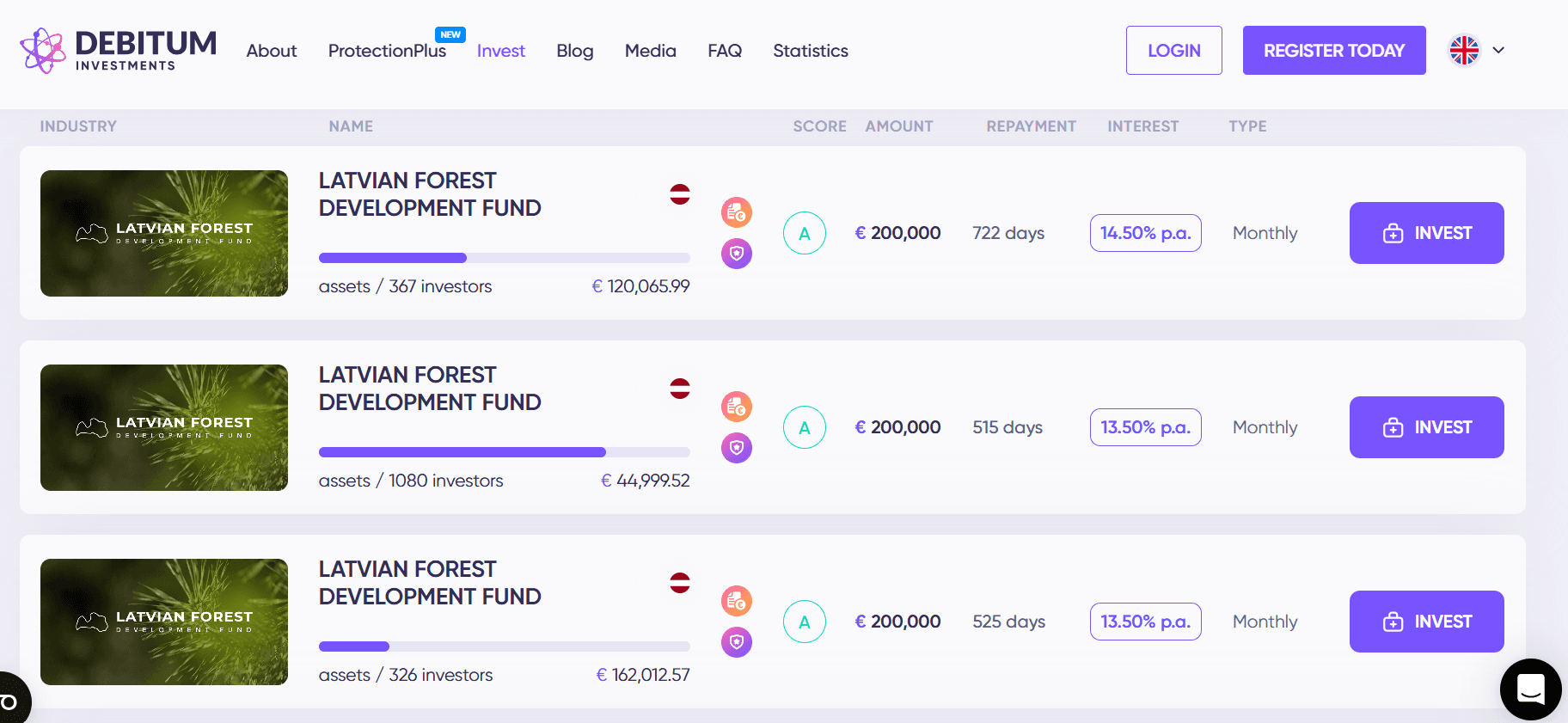Click the UK flag language icon
The image size is (1568, 723).
1464,51
